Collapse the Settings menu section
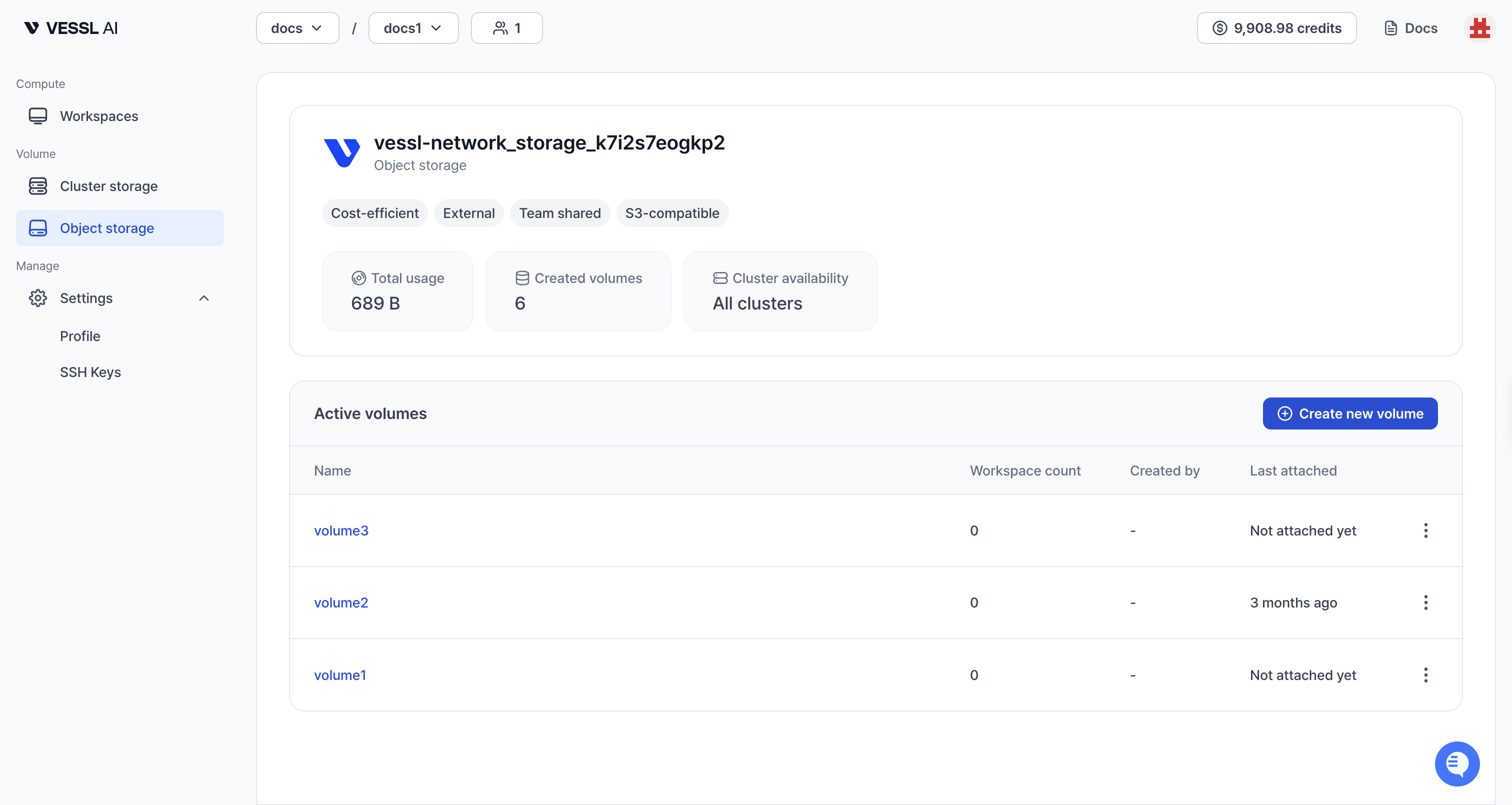1512x805 pixels. pos(203,298)
